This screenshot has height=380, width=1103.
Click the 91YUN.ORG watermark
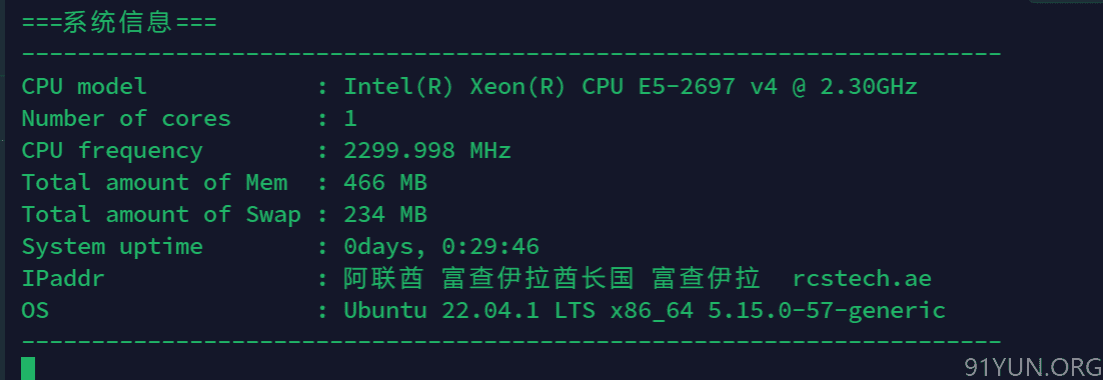pos(1032,367)
